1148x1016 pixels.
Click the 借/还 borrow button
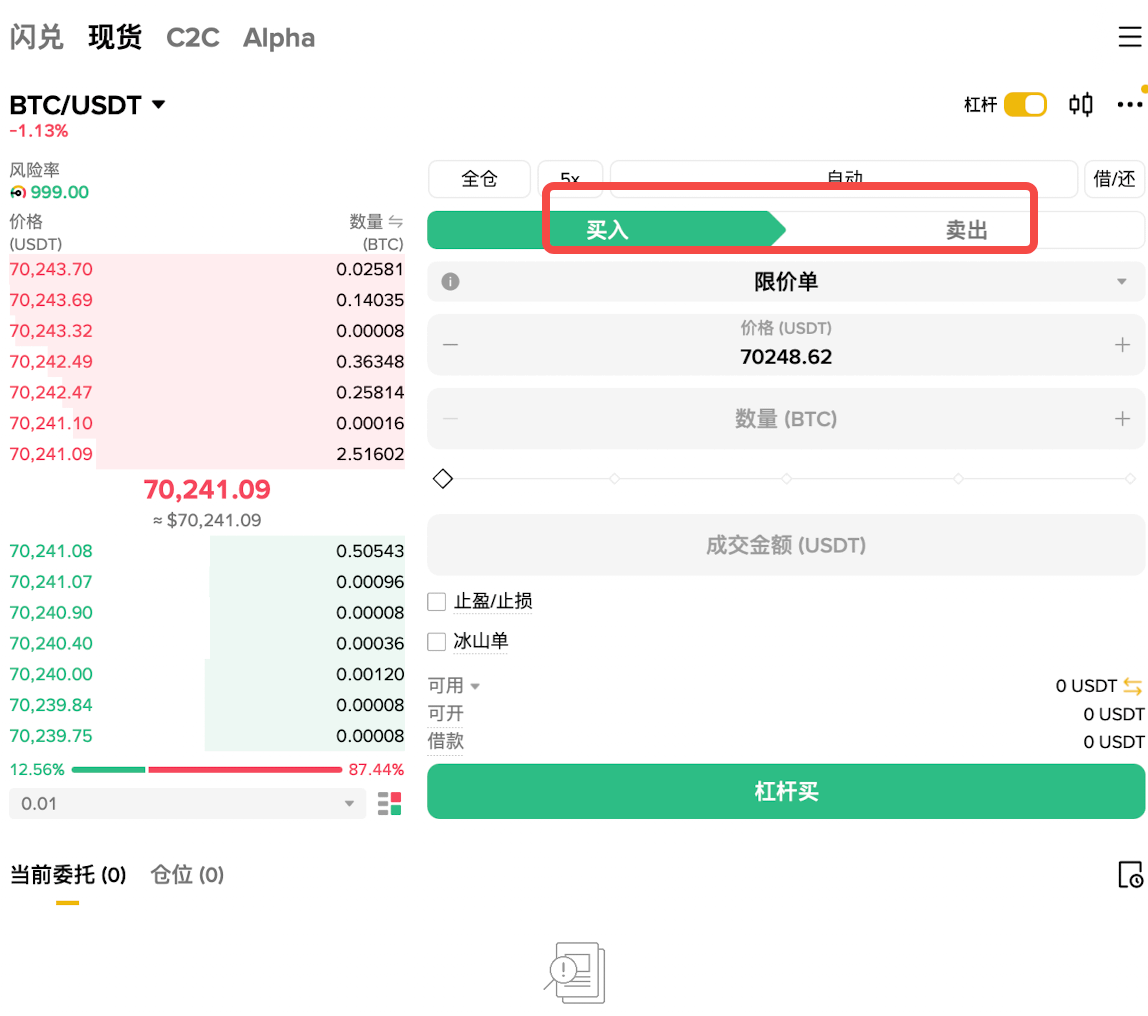tap(1114, 179)
